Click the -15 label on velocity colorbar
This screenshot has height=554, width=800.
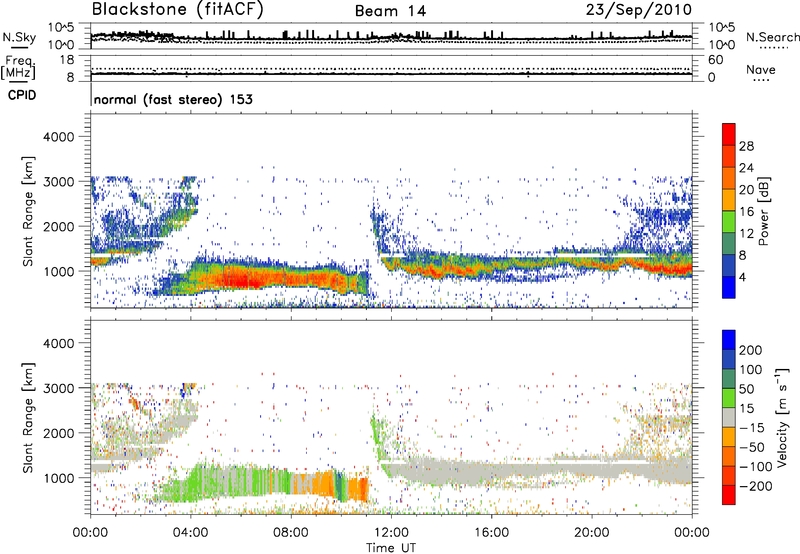pyautogui.click(x=752, y=428)
